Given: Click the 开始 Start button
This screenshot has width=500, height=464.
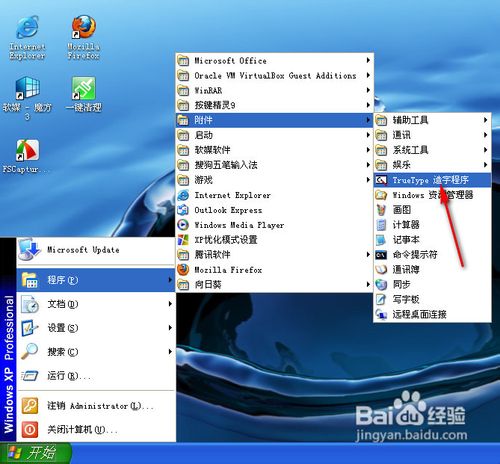Looking at the screenshot, I should click(x=35, y=453).
